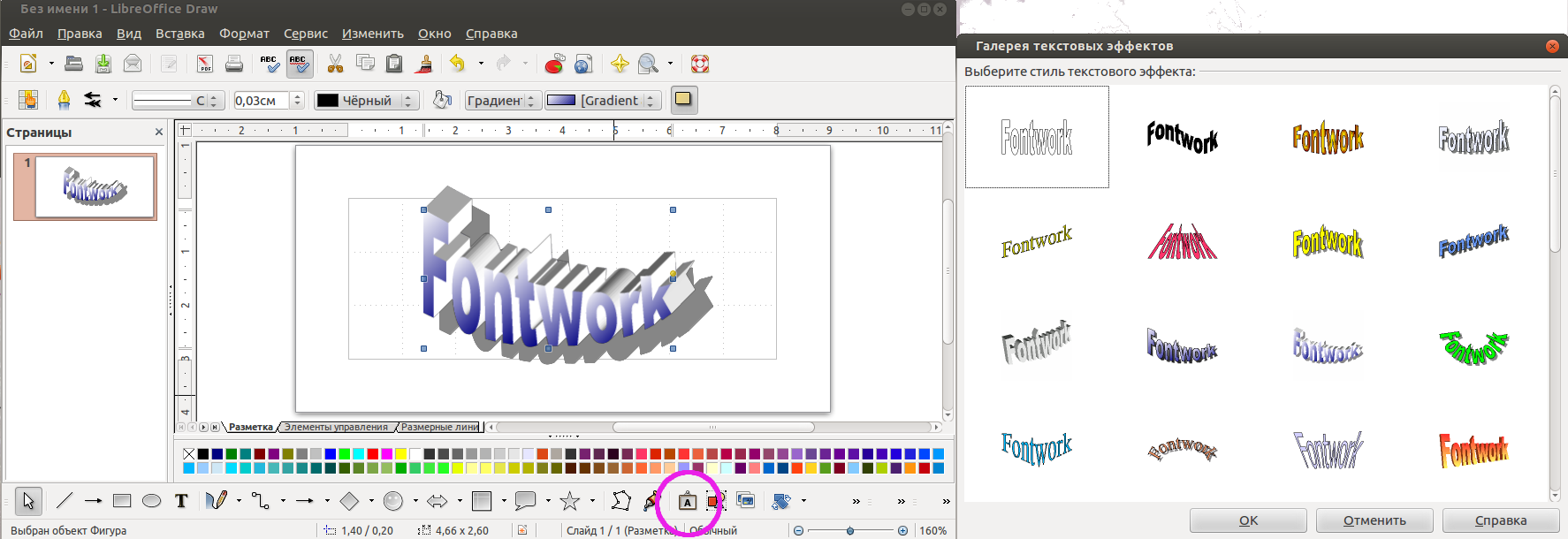
Task: Export directly as PDF icon
Action: pyautogui.click(x=205, y=64)
